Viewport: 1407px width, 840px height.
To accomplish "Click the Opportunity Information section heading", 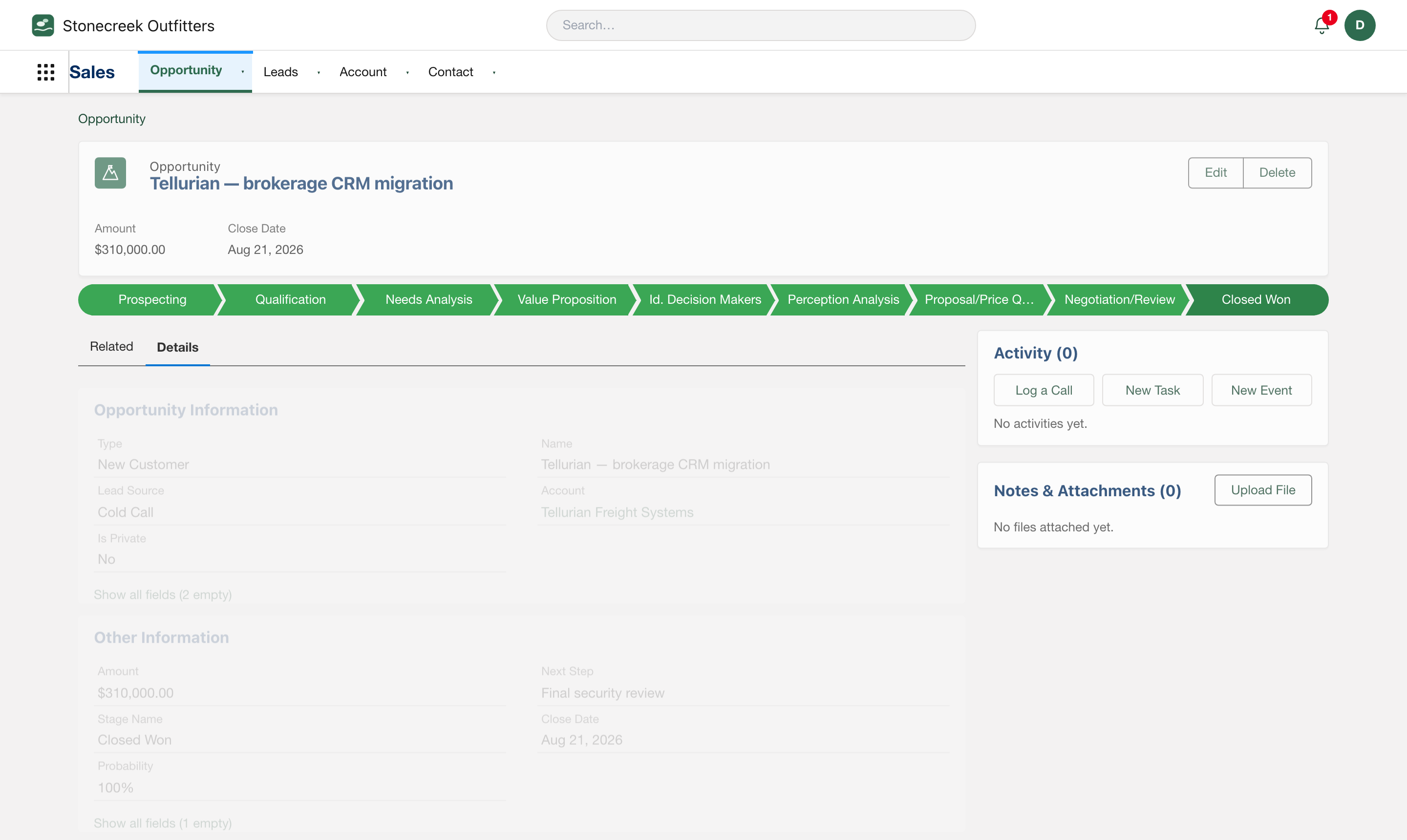I will click(x=186, y=410).
